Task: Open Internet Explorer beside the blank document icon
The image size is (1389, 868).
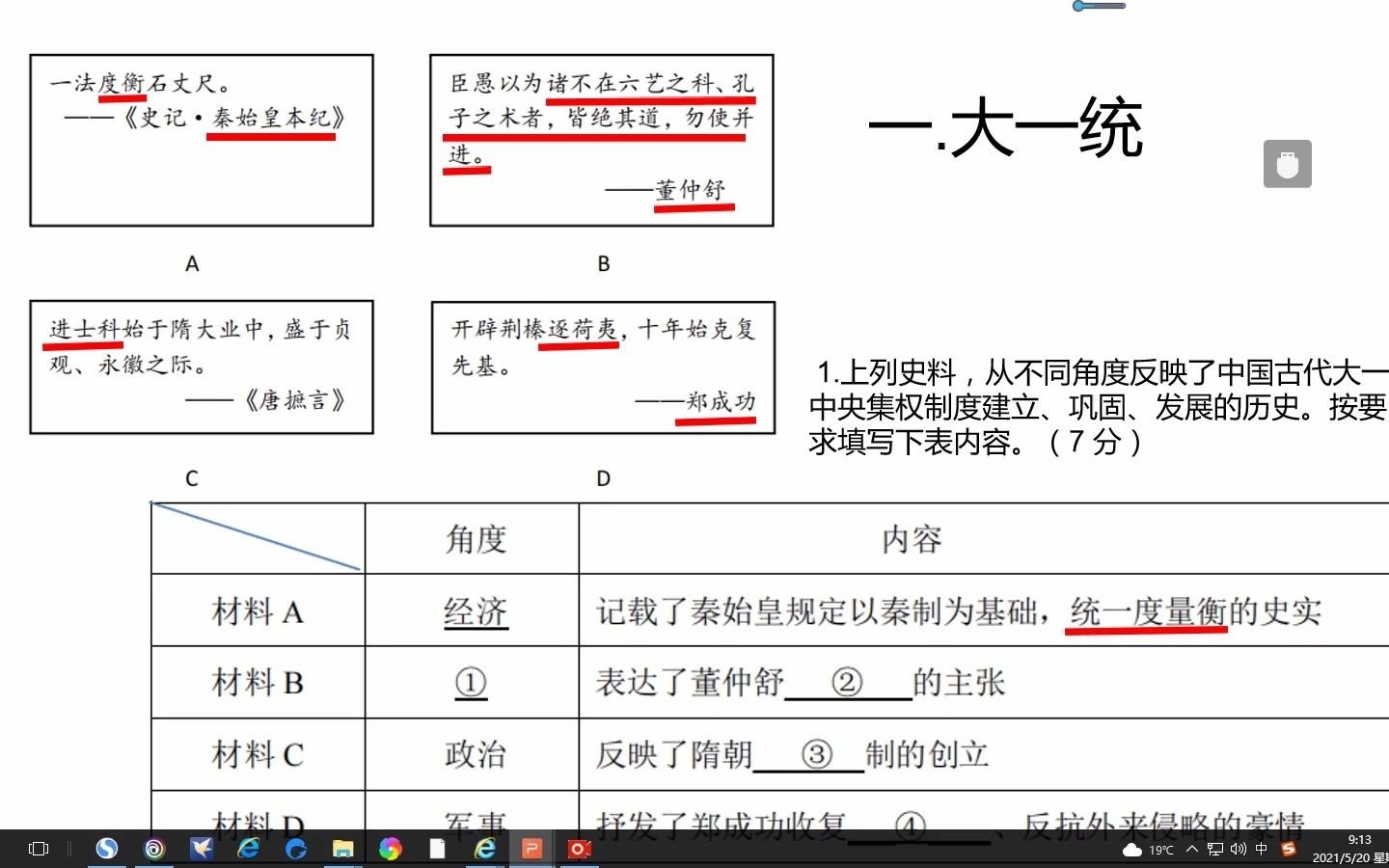Action: (x=485, y=849)
